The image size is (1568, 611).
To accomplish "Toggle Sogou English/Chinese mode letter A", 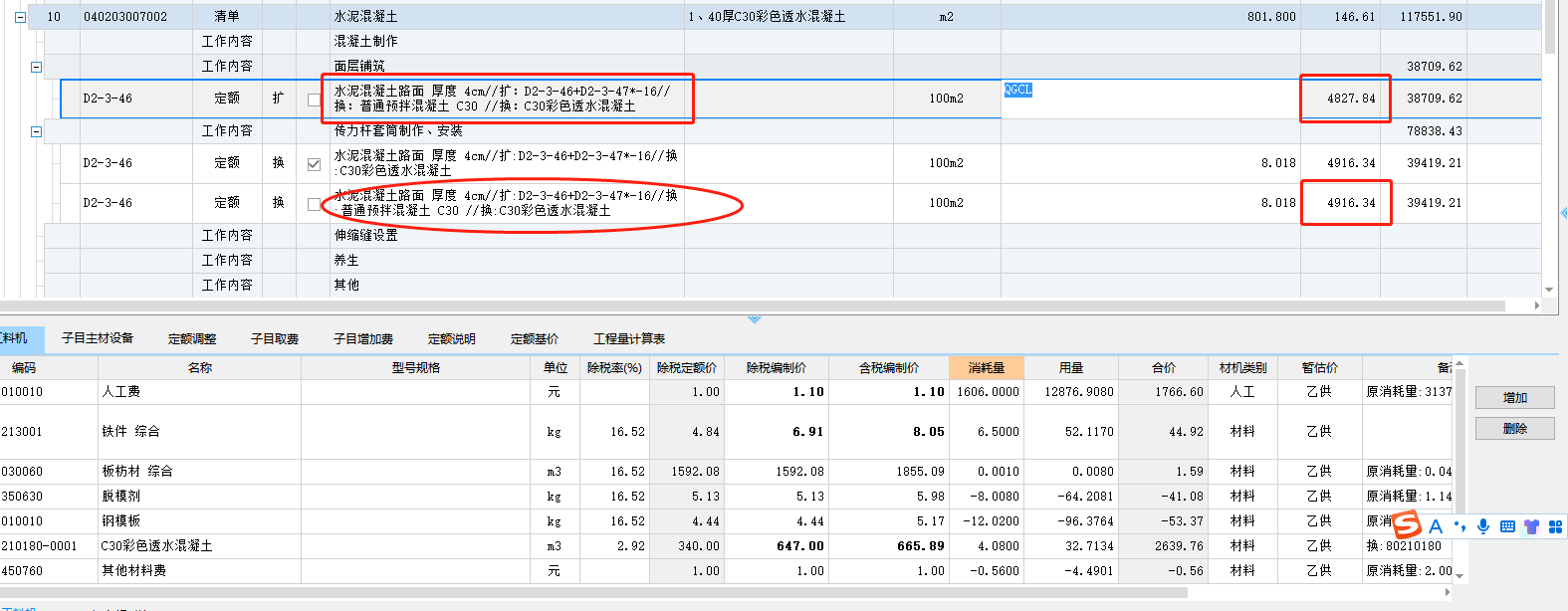I will pos(1435,526).
